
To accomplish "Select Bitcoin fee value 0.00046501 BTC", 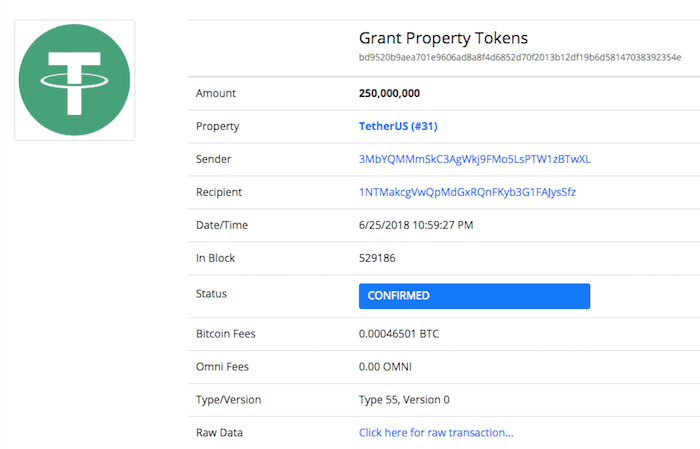I will coord(399,334).
